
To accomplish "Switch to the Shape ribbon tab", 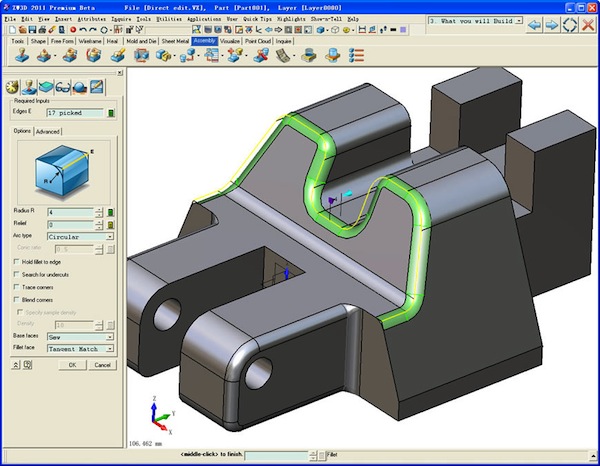I will pyautogui.click(x=38, y=41).
